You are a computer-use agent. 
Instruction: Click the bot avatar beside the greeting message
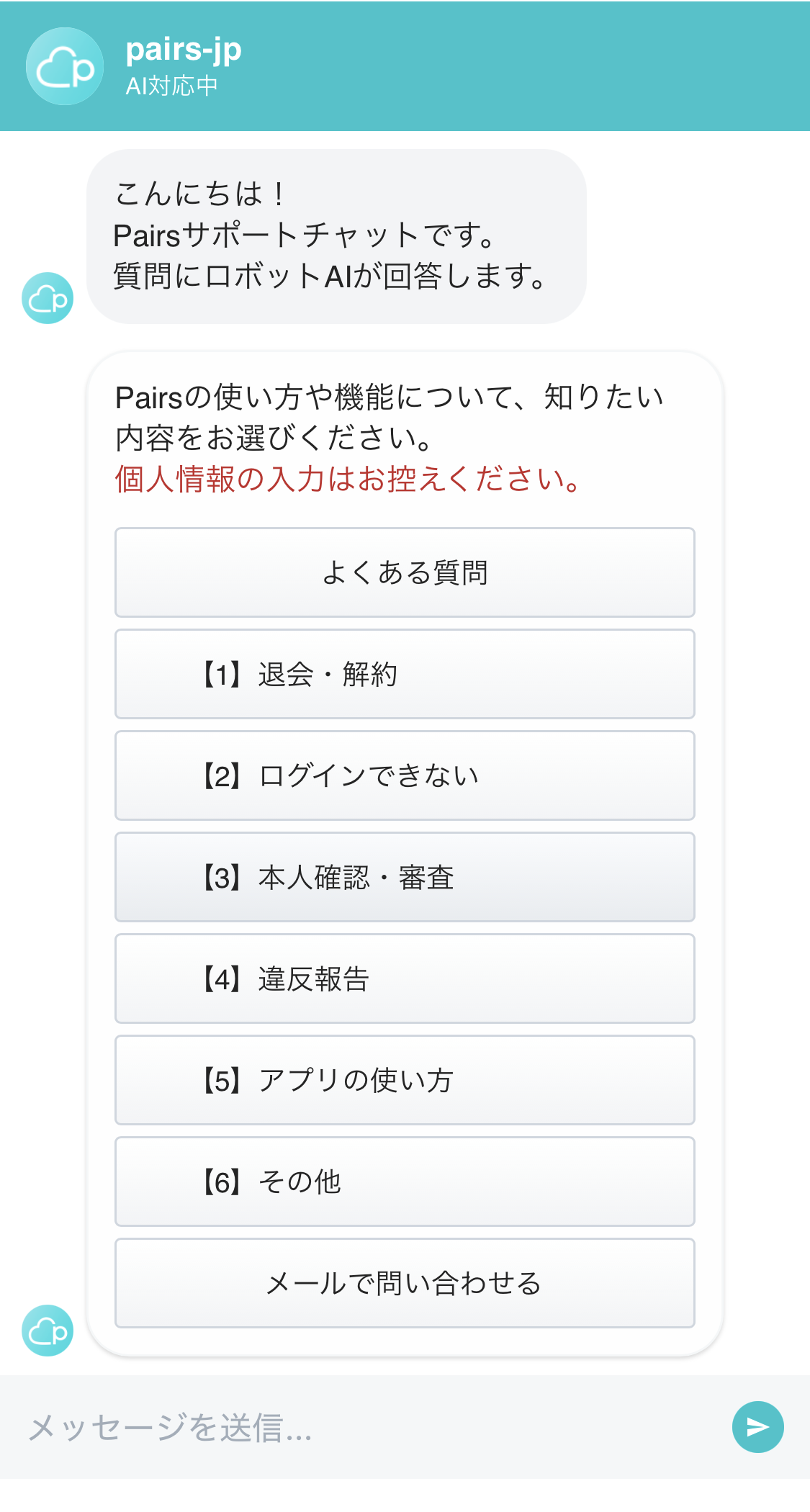coord(48,298)
